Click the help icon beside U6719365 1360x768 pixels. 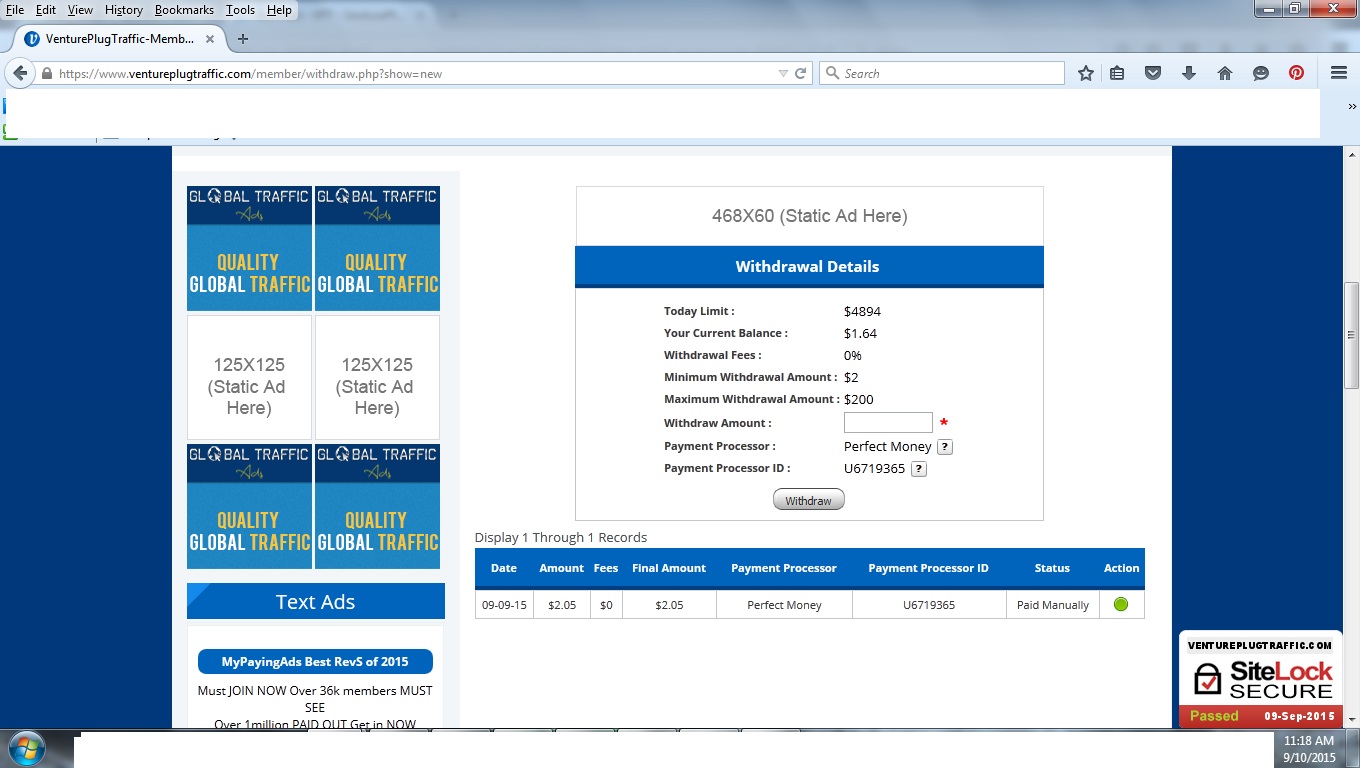pyautogui.click(x=919, y=469)
